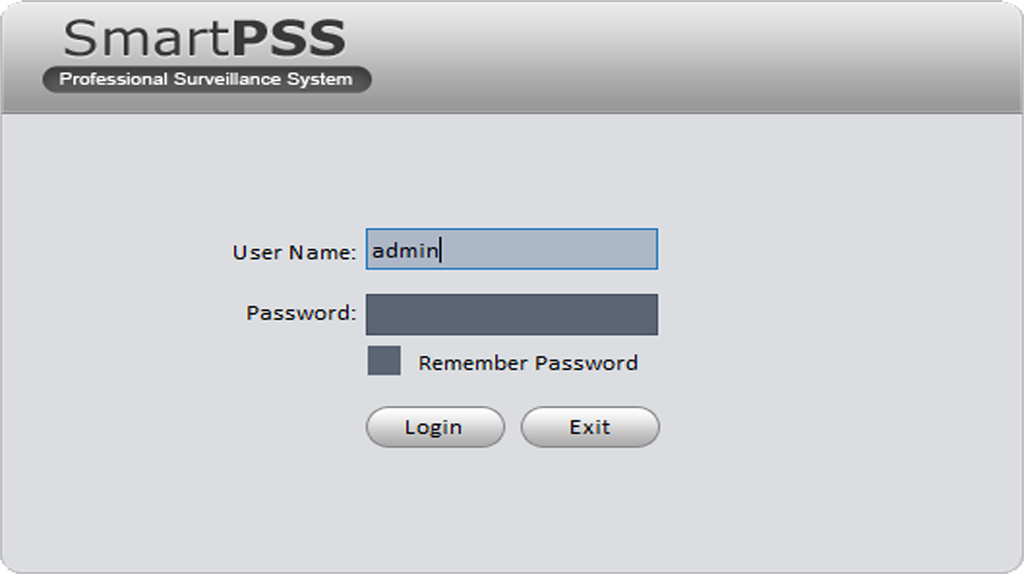Click the word Remember beside the checkbox

473,363
